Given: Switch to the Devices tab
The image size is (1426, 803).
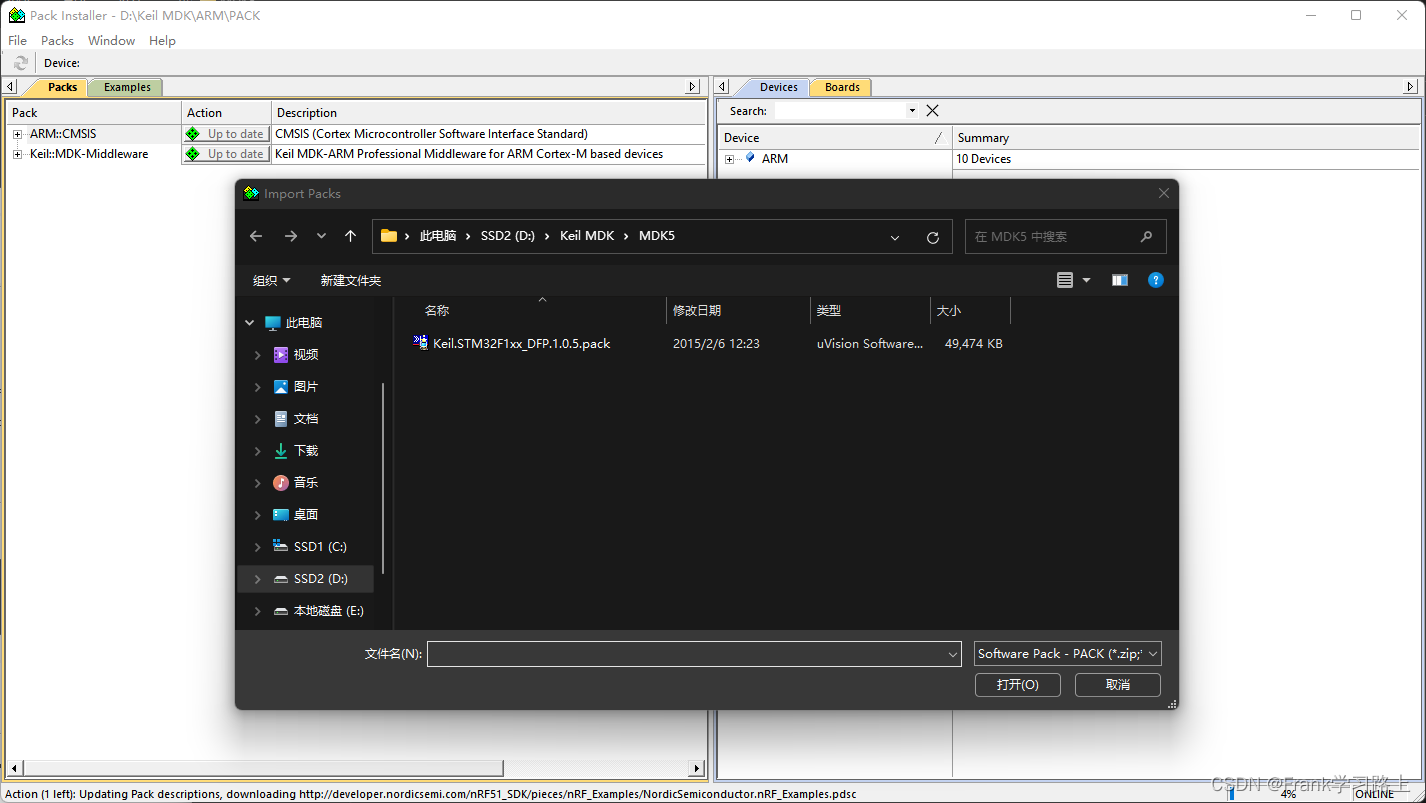Looking at the screenshot, I should point(778,87).
